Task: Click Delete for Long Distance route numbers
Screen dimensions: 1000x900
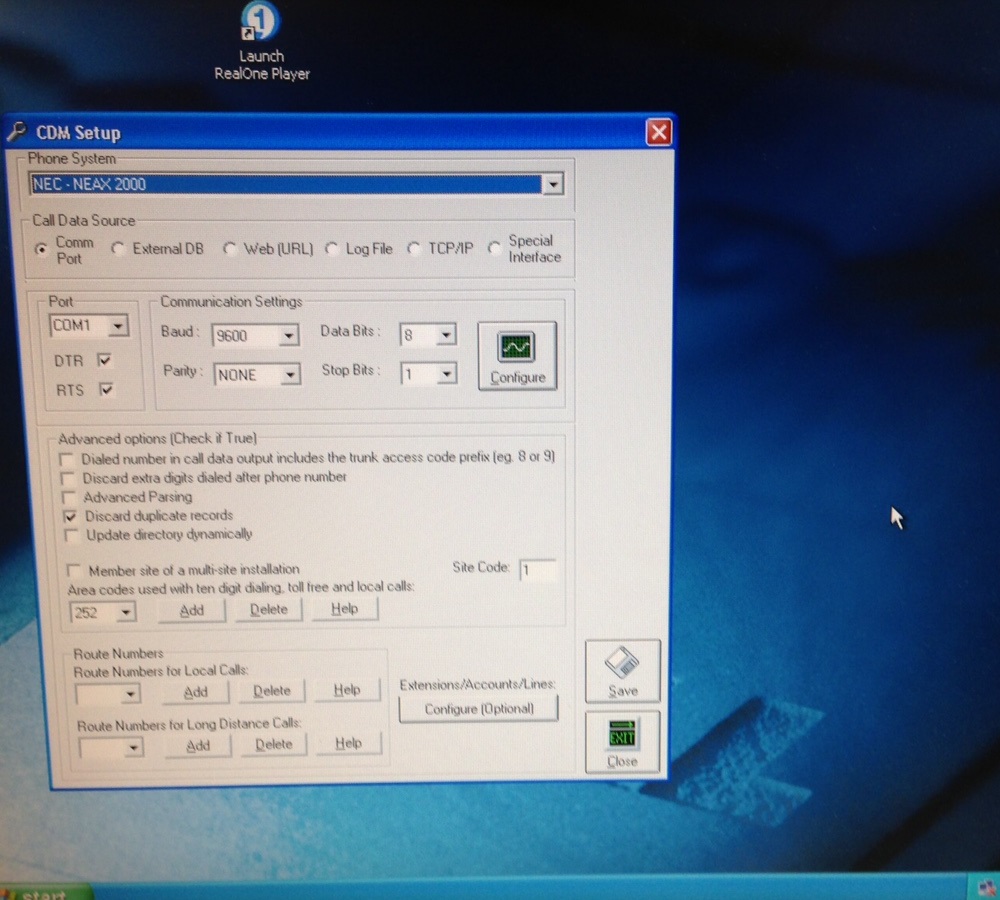Action: [273, 745]
